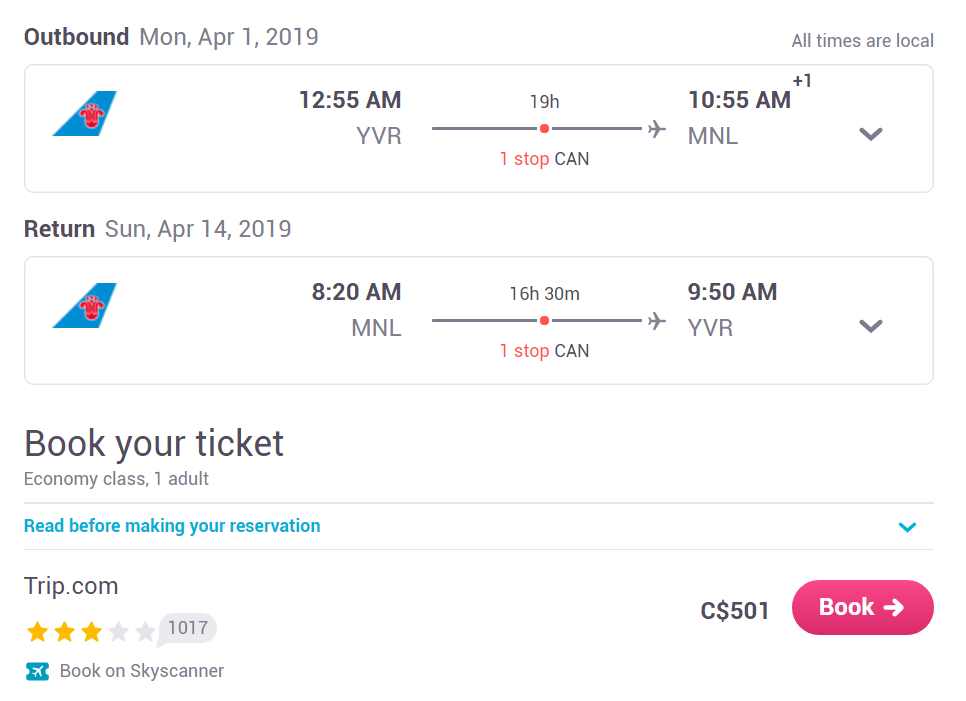
Task: Click the outbound China Southern airline logo
Action: tap(84, 113)
